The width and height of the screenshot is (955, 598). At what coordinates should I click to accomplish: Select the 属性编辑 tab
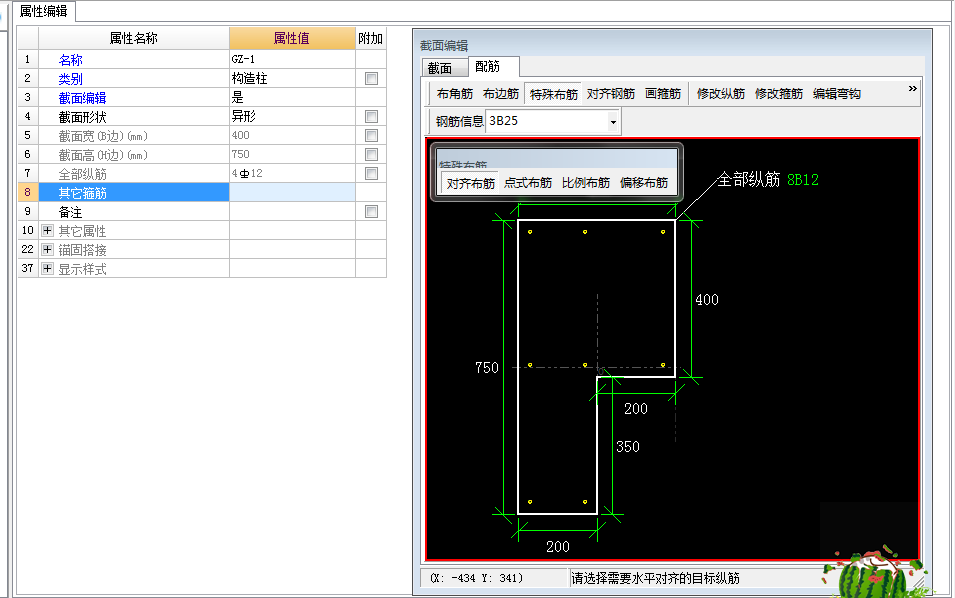pos(45,13)
